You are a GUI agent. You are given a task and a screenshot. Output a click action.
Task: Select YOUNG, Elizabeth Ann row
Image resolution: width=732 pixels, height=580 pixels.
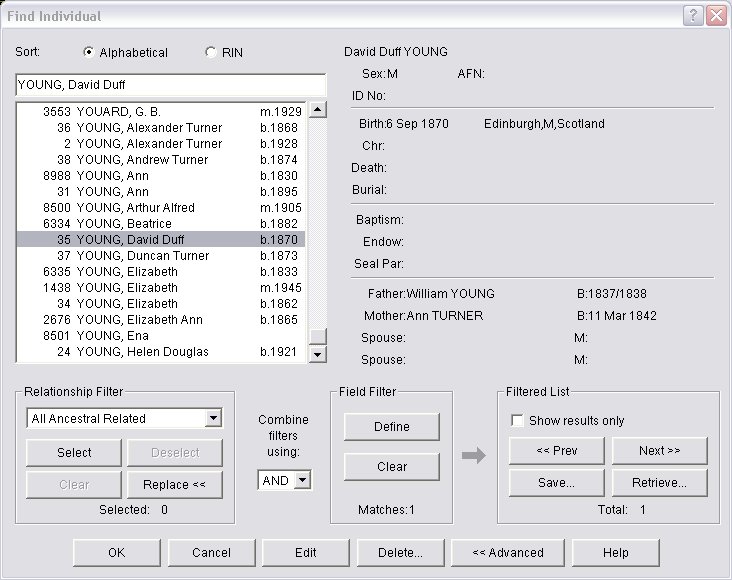coord(161,319)
